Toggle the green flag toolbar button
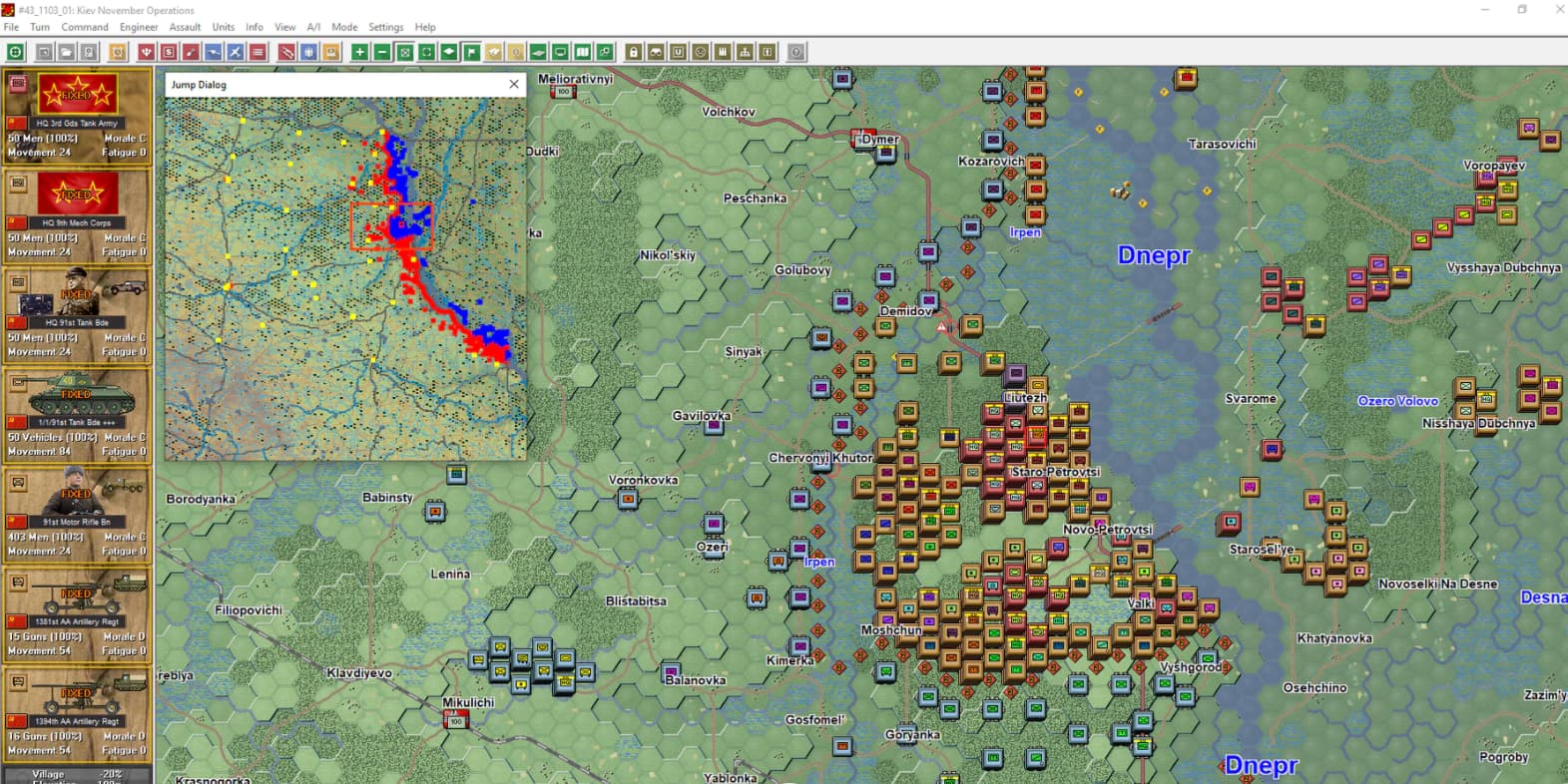The height and width of the screenshot is (784, 1568). 471,52
